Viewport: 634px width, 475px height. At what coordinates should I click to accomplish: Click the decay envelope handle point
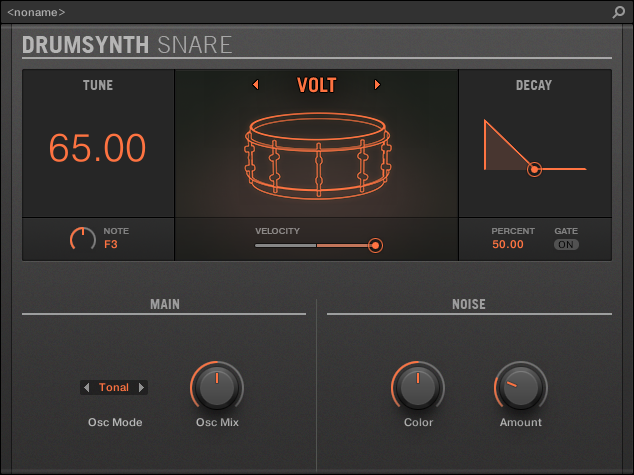point(535,170)
